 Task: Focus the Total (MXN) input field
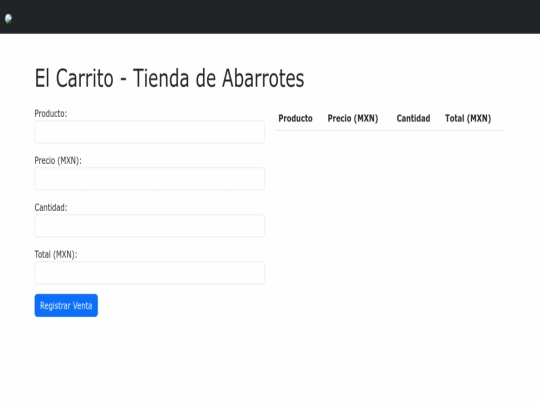pos(149,273)
